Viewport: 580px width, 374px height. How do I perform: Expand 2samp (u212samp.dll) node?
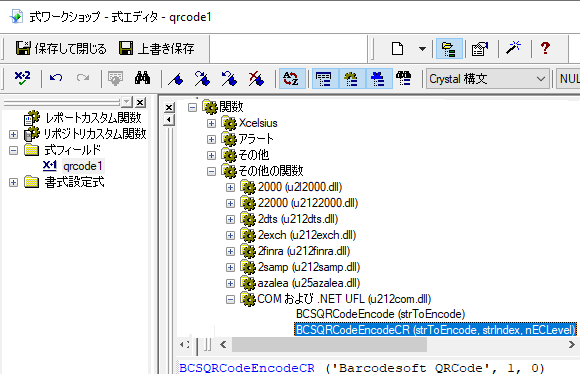point(230,267)
